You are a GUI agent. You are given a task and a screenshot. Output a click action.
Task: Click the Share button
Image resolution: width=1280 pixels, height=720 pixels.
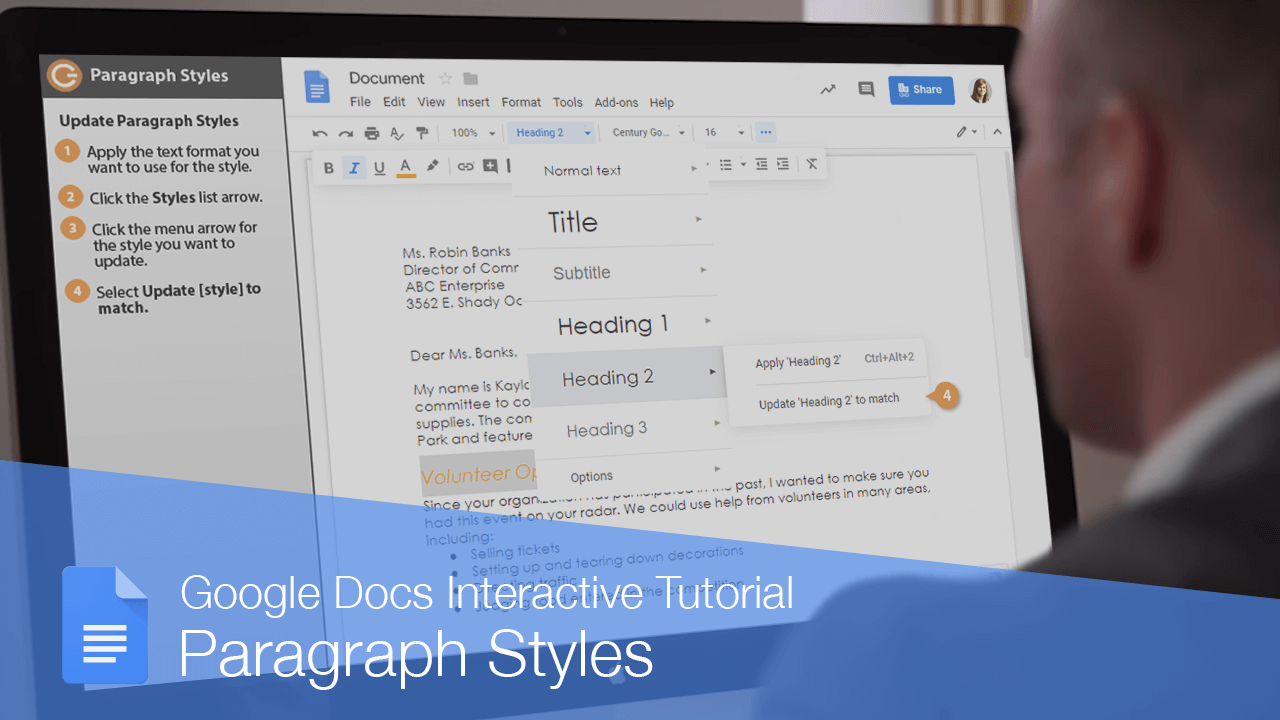tap(920, 89)
